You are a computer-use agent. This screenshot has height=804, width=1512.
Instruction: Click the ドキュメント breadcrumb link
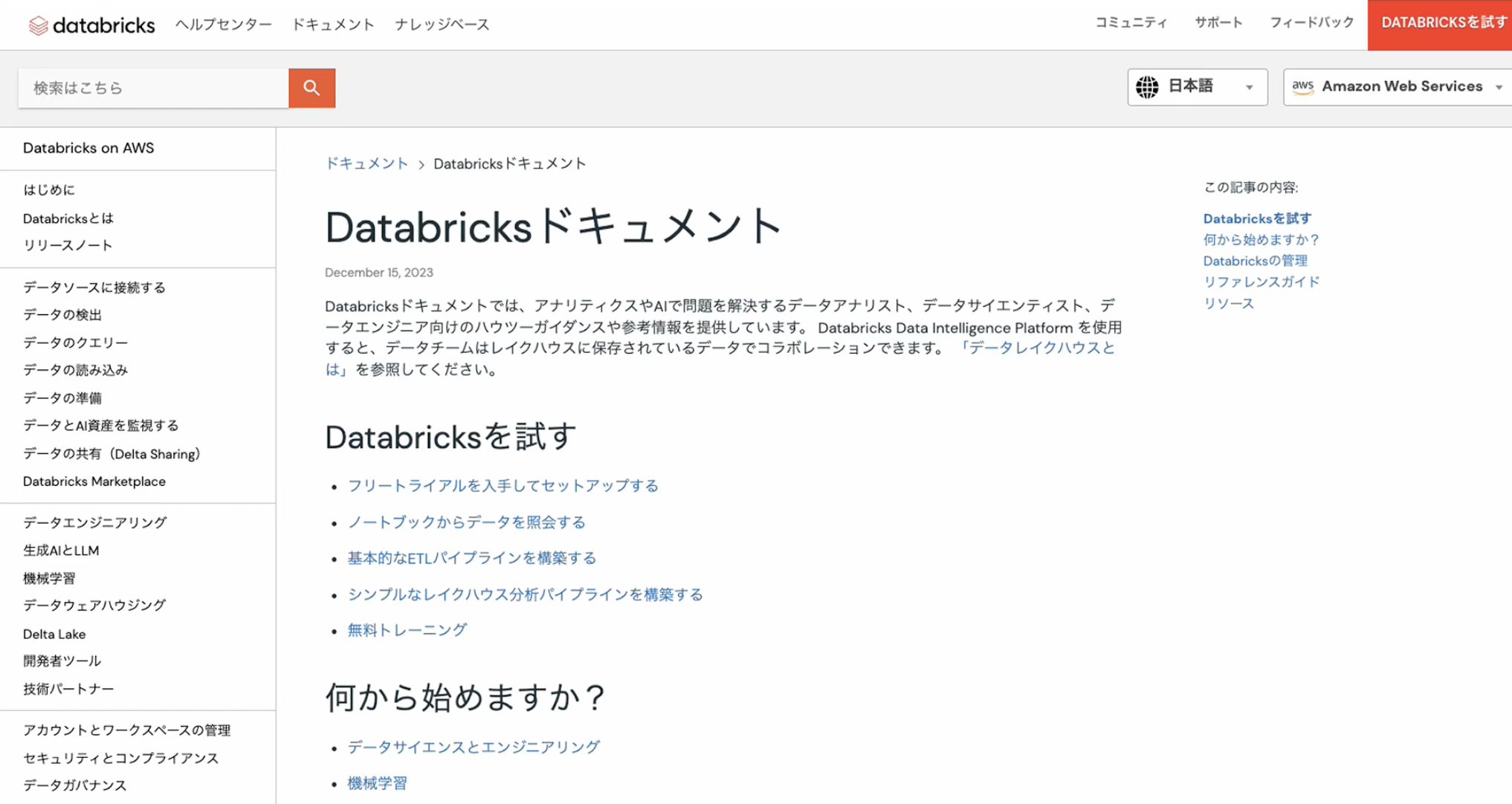(366, 163)
